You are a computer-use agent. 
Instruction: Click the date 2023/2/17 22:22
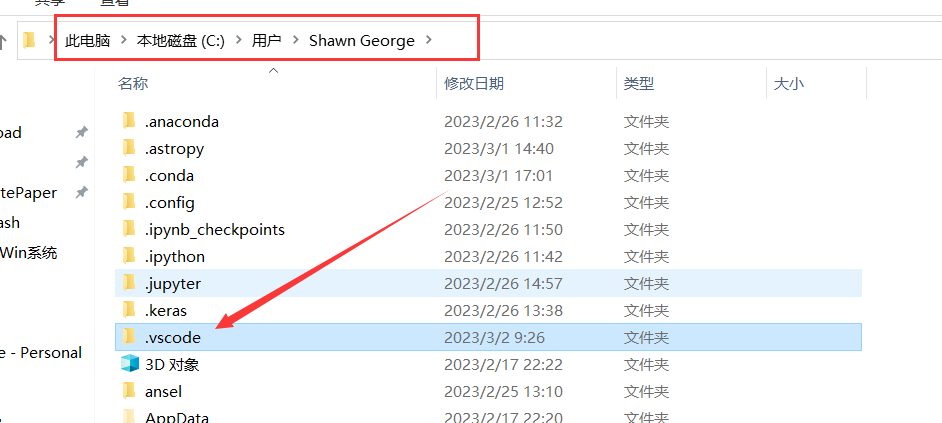(x=503, y=365)
